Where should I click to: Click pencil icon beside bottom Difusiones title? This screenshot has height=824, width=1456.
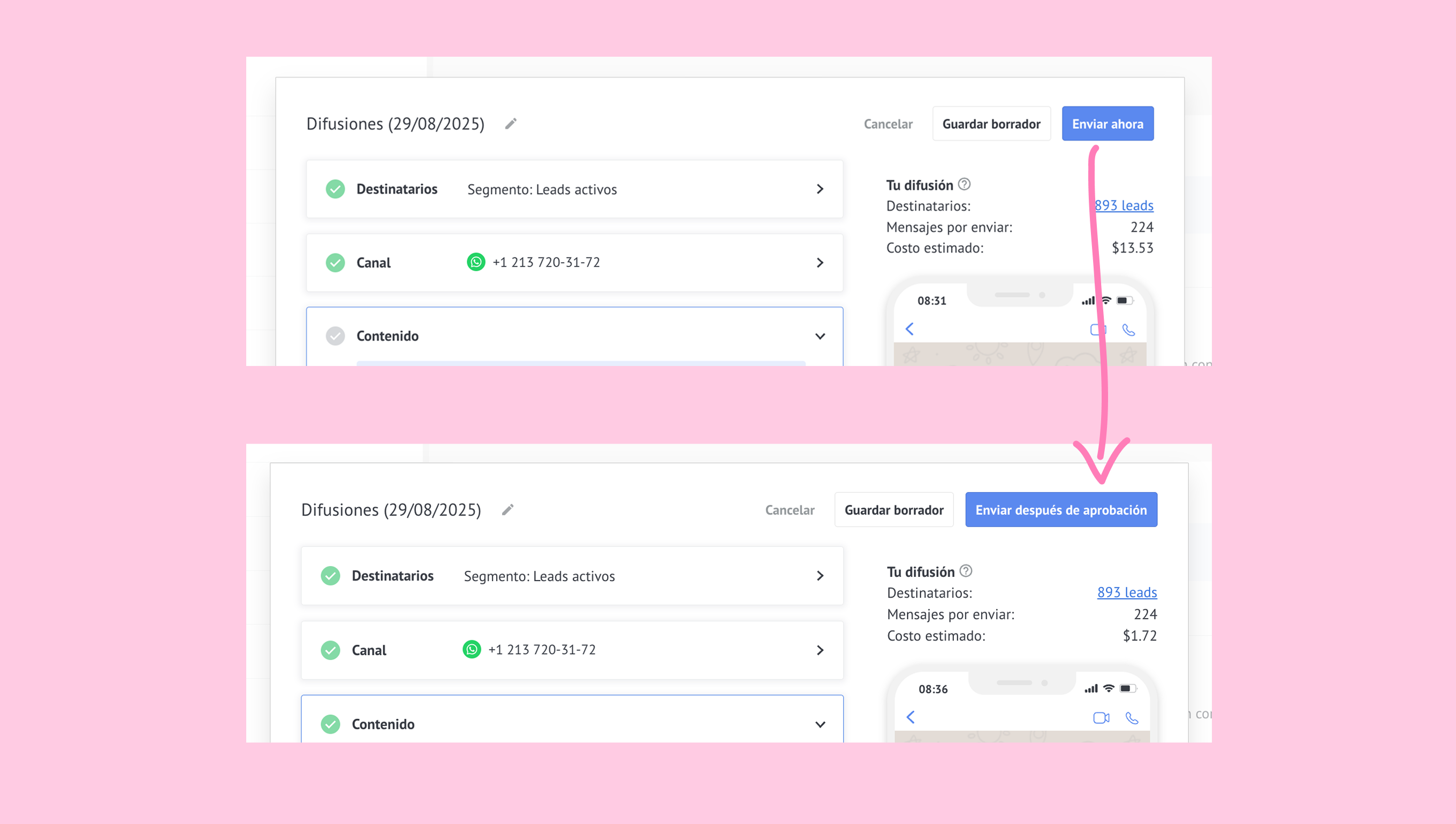pyautogui.click(x=508, y=510)
